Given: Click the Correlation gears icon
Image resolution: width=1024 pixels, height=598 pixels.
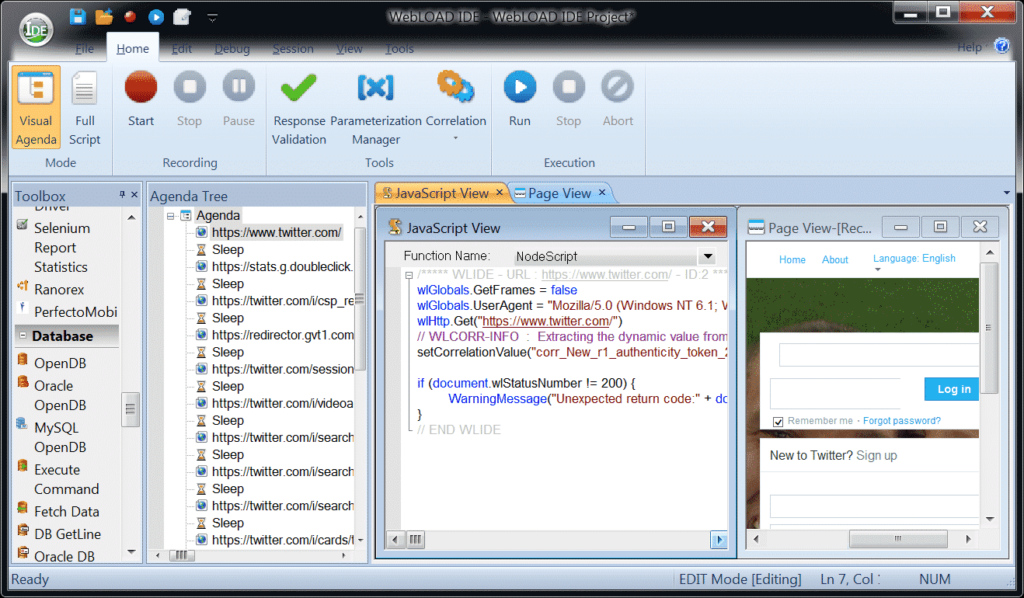Looking at the screenshot, I should (x=456, y=87).
